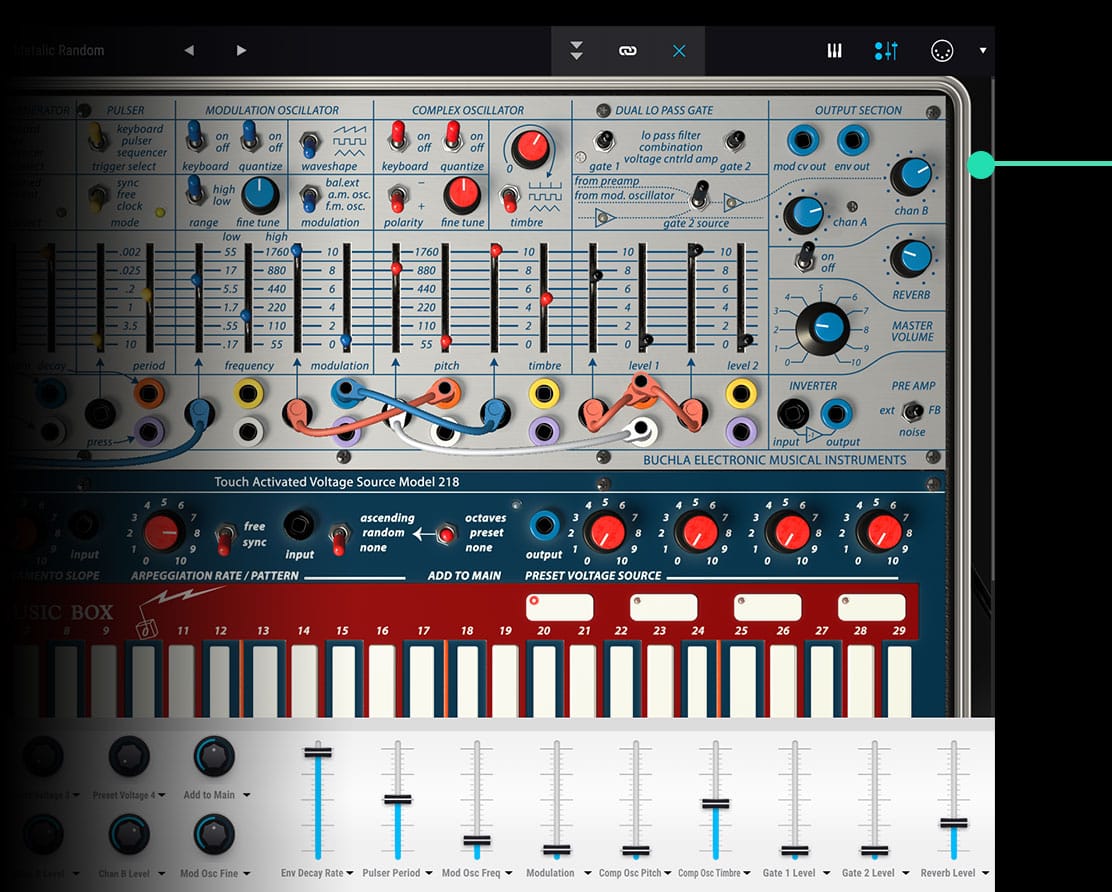Click the mod cv out jack

[x=803, y=140]
